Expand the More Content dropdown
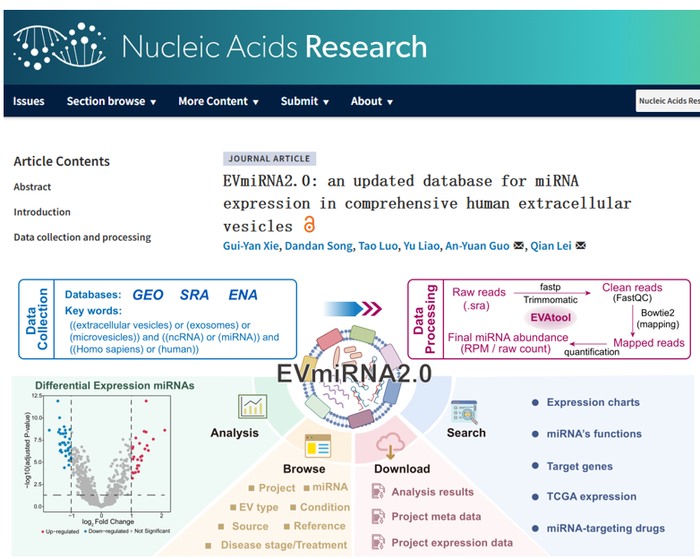This screenshot has height=559, width=700. tap(218, 101)
